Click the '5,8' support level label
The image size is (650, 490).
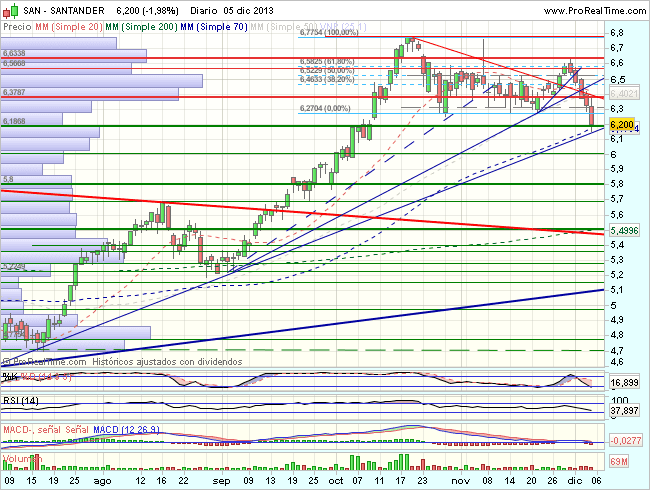[8, 179]
